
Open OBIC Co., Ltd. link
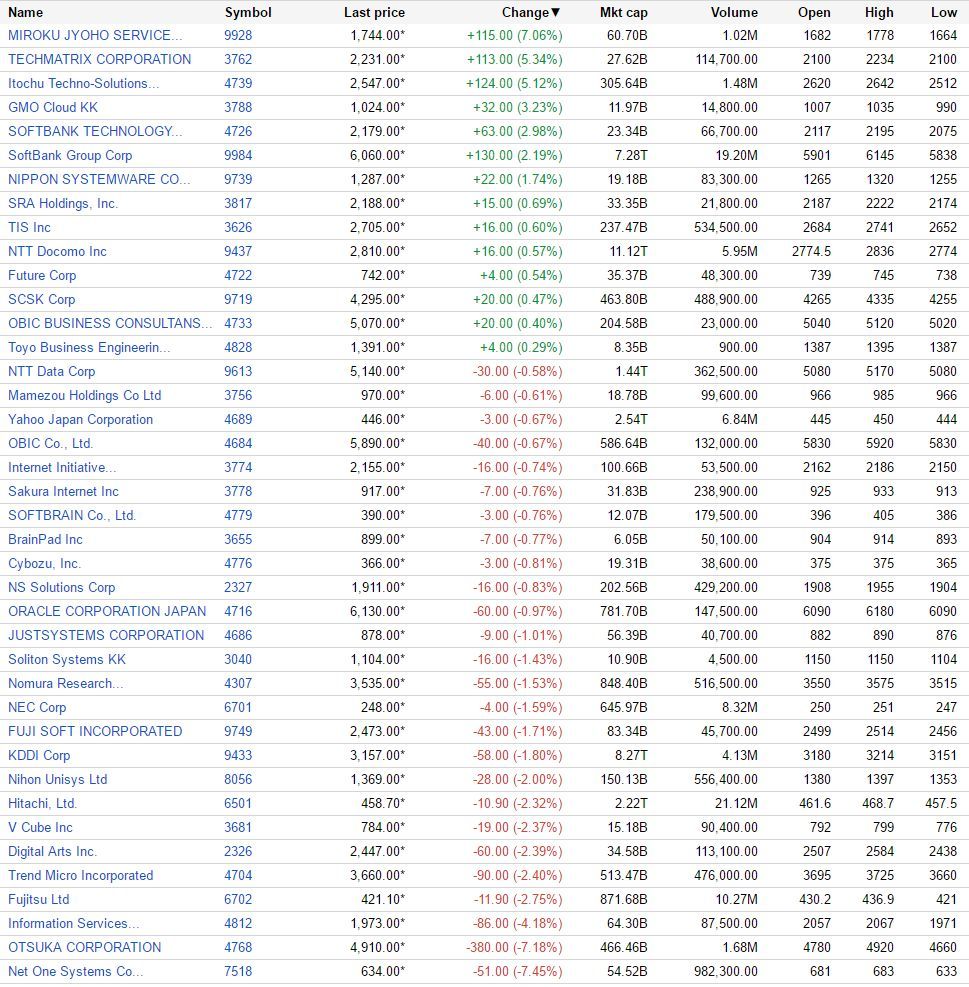tap(50, 443)
